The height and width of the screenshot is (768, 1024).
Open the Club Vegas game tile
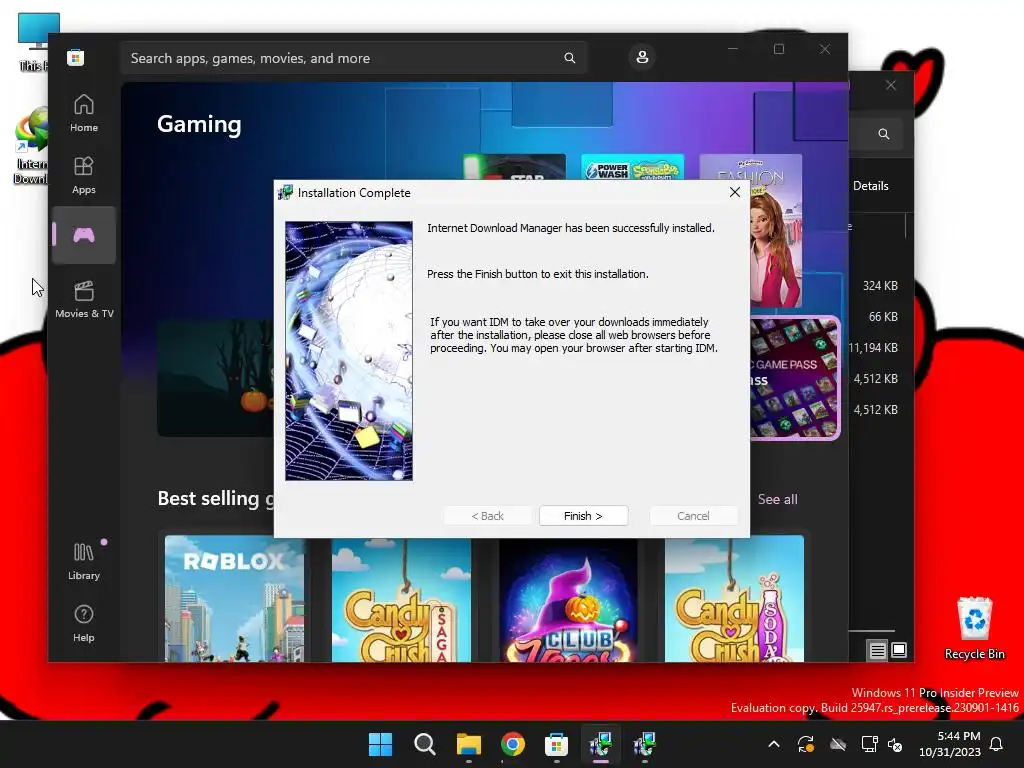[x=568, y=598]
